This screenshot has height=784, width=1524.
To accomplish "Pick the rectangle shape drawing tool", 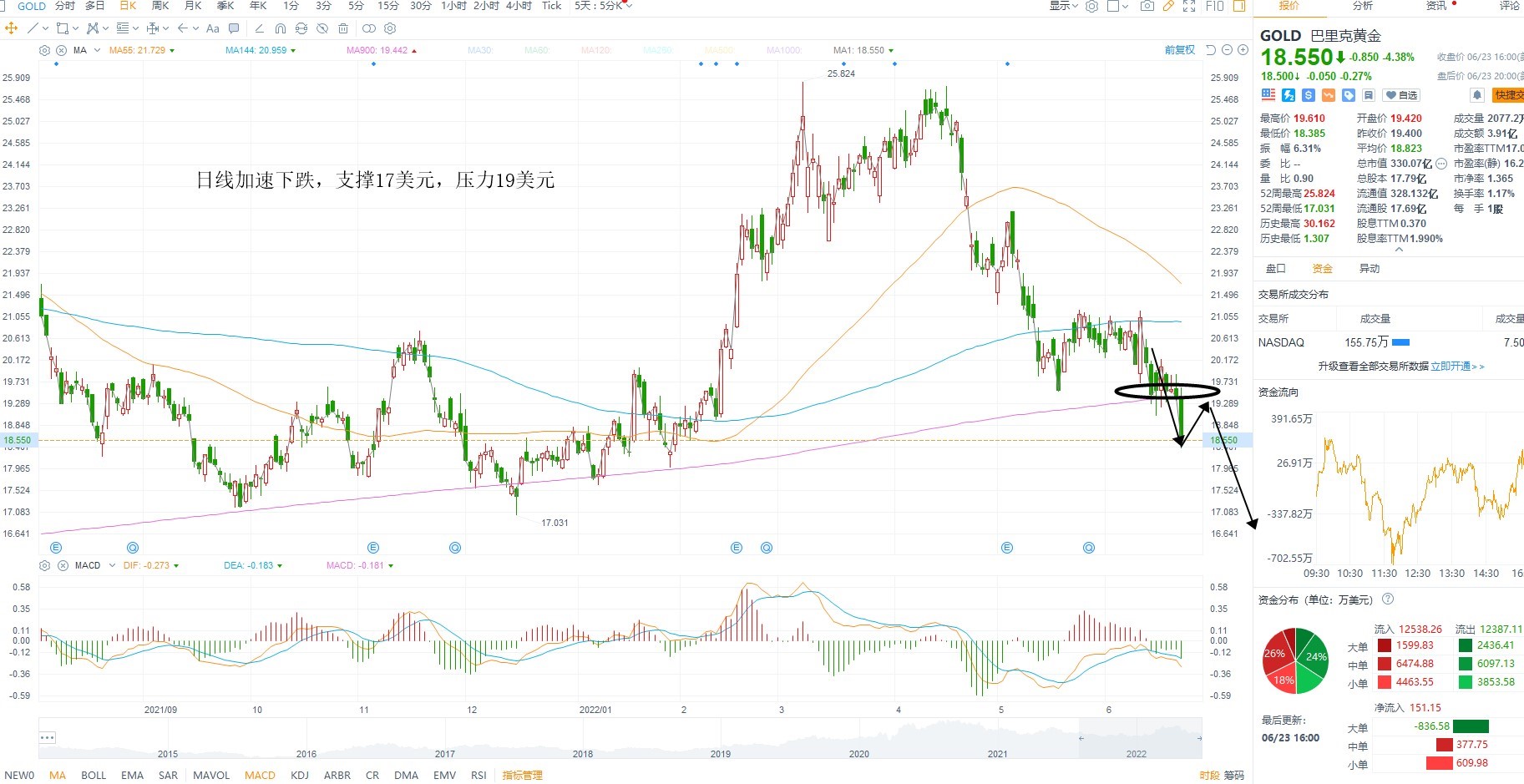I will (62, 28).
